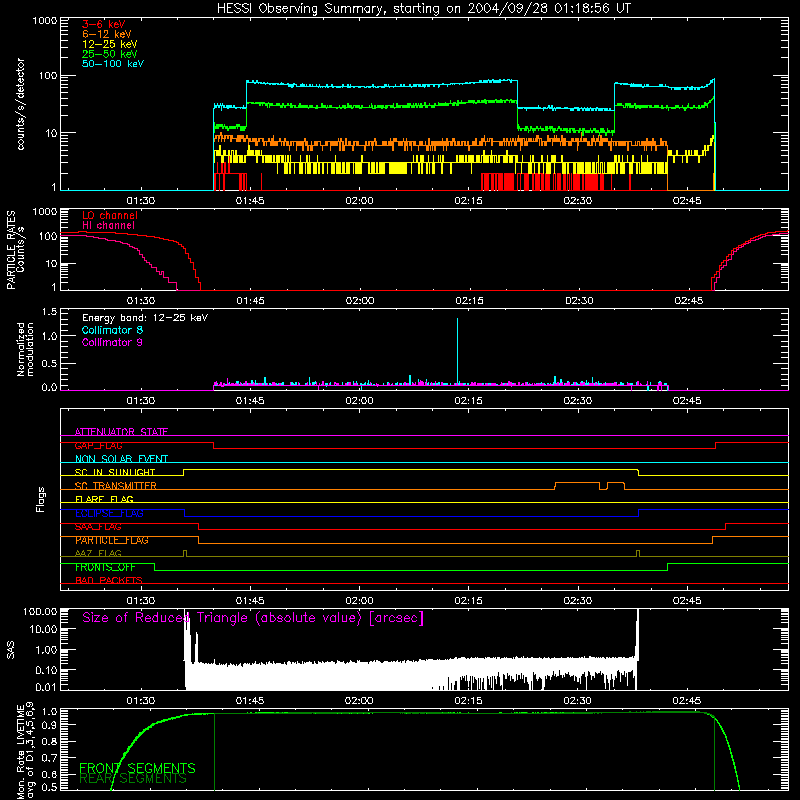Click the HI channel legend label
This screenshot has height=800, width=800.
pyautogui.click(x=108, y=226)
